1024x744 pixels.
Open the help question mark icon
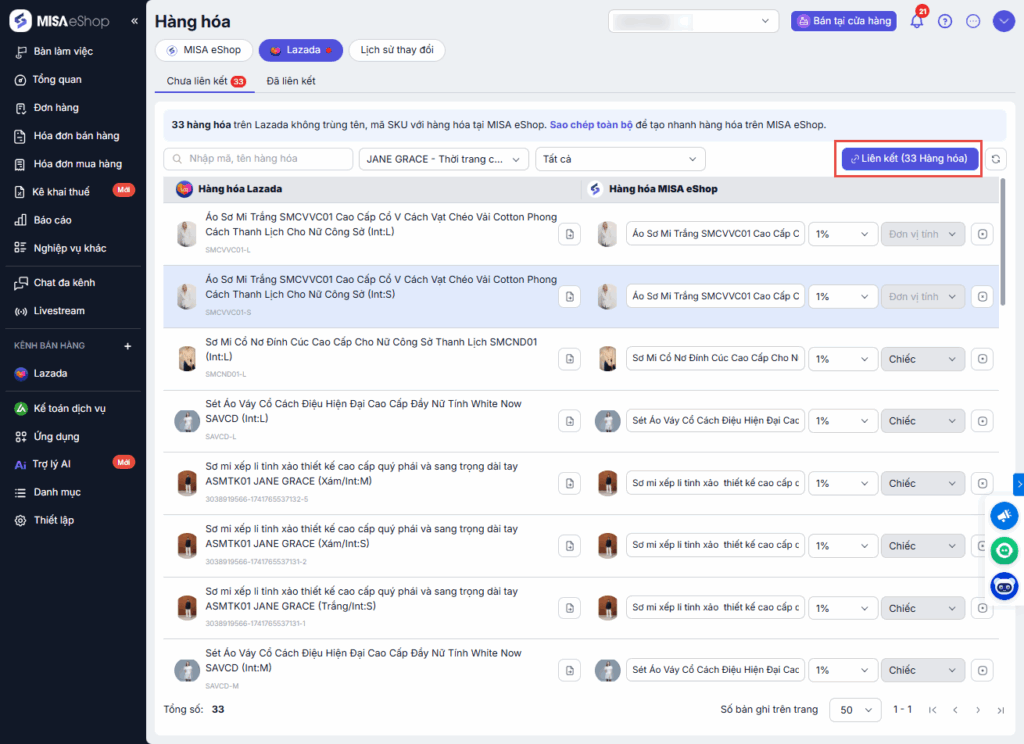tap(944, 21)
